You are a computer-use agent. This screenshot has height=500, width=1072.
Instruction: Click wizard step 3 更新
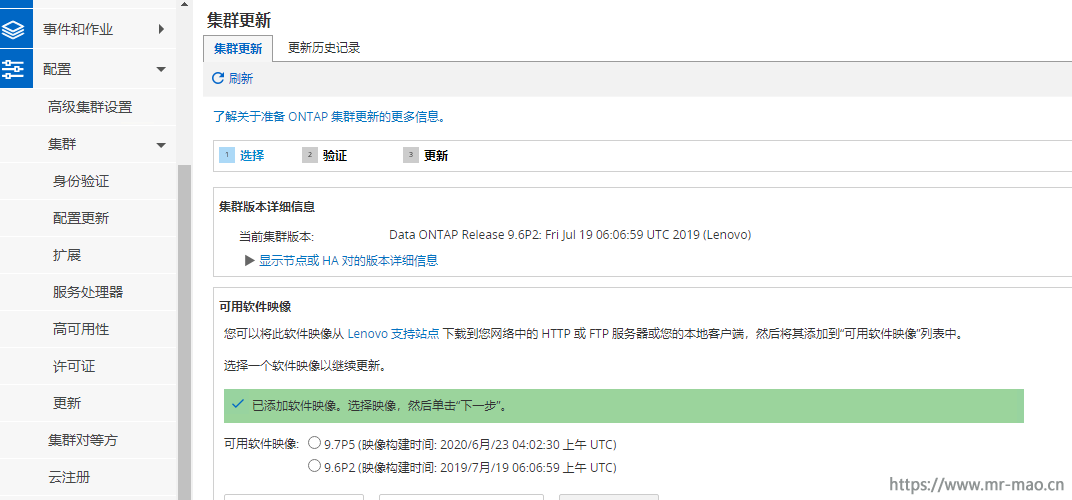point(426,156)
